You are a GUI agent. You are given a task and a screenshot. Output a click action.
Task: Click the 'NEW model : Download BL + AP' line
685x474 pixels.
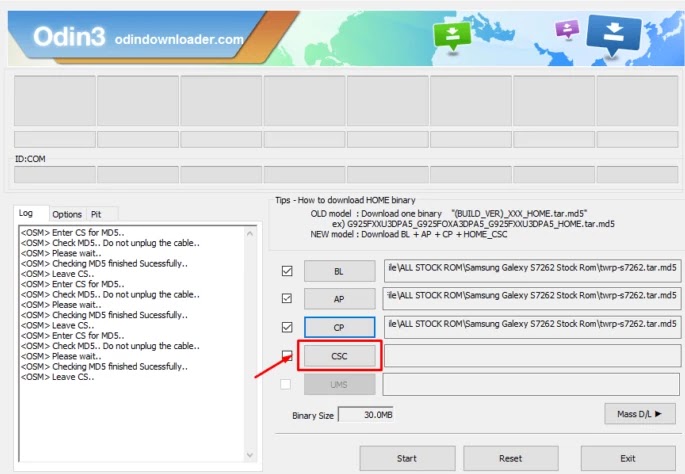click(409, 234)
